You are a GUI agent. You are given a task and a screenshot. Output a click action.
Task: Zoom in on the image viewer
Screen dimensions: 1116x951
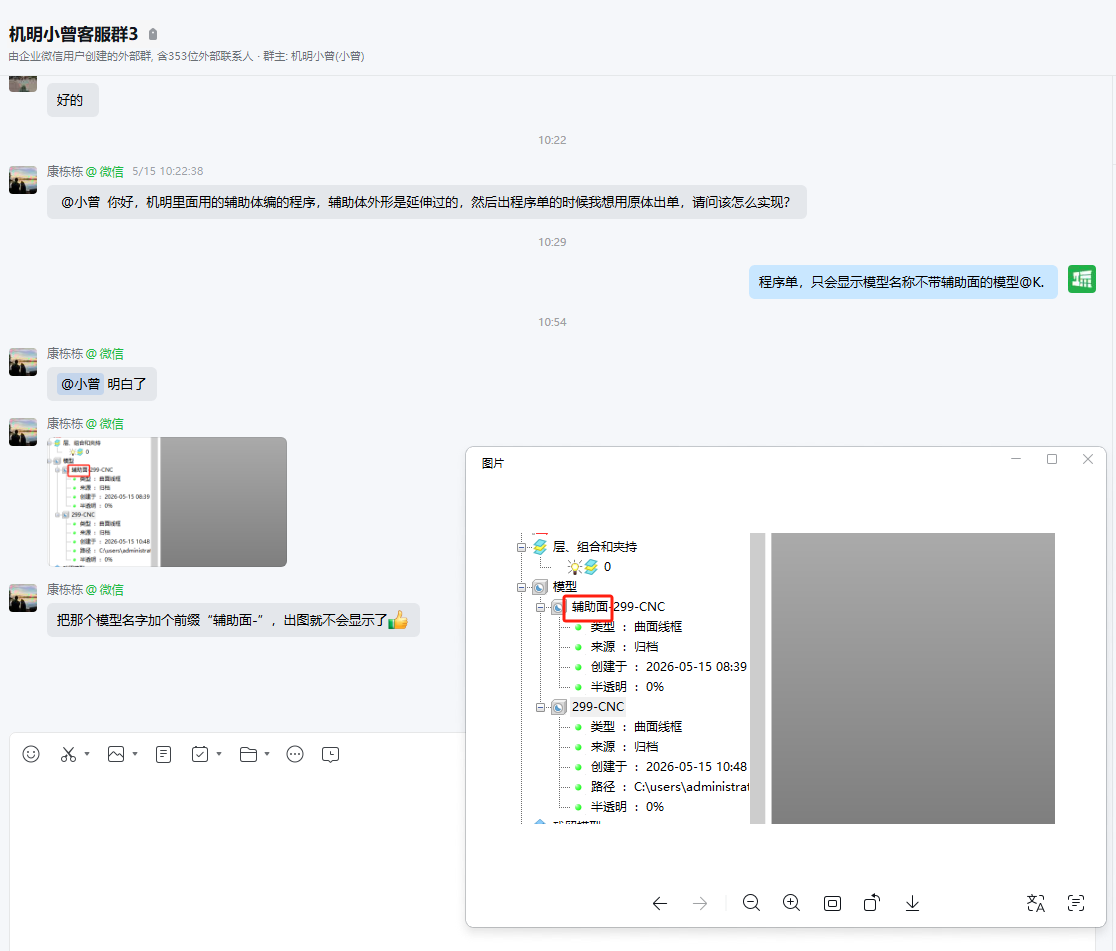[791, 903]
